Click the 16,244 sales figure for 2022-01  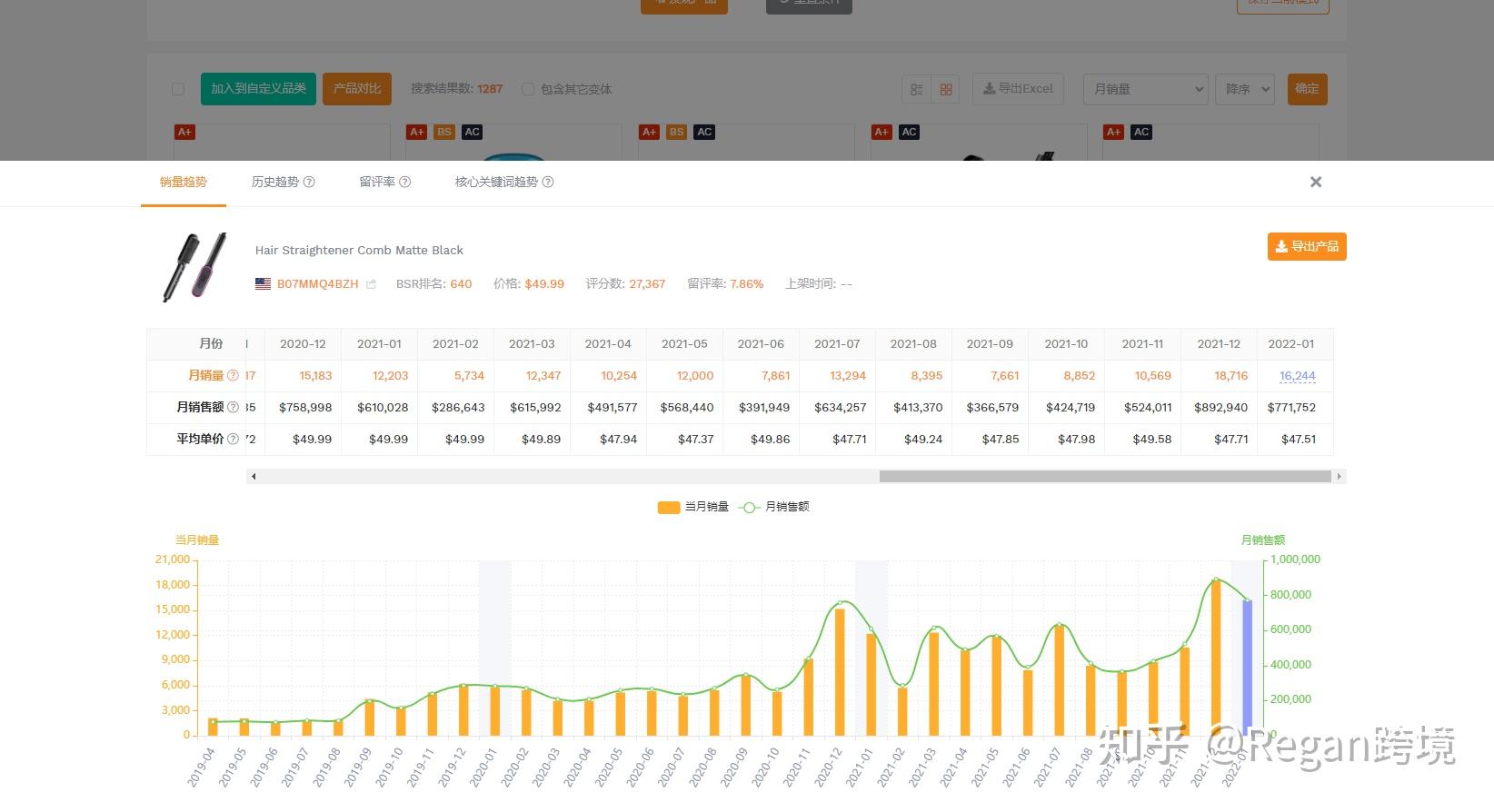pyautogui.click(x=1298, y=375)
